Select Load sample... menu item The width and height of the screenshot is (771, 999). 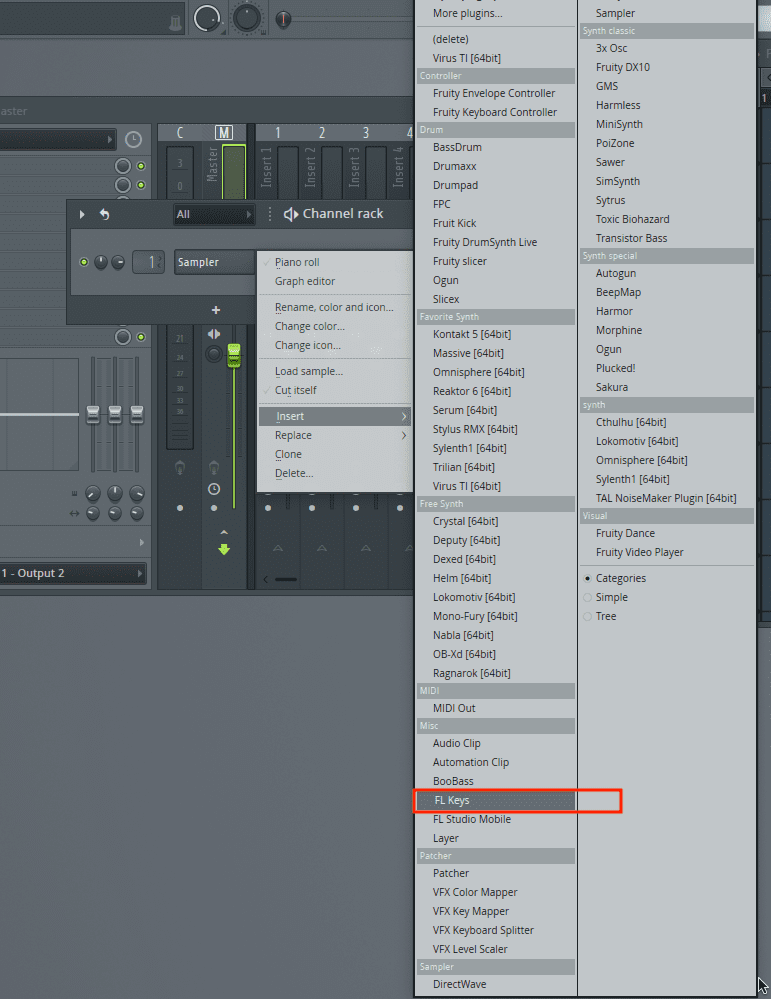click(335, 371)
